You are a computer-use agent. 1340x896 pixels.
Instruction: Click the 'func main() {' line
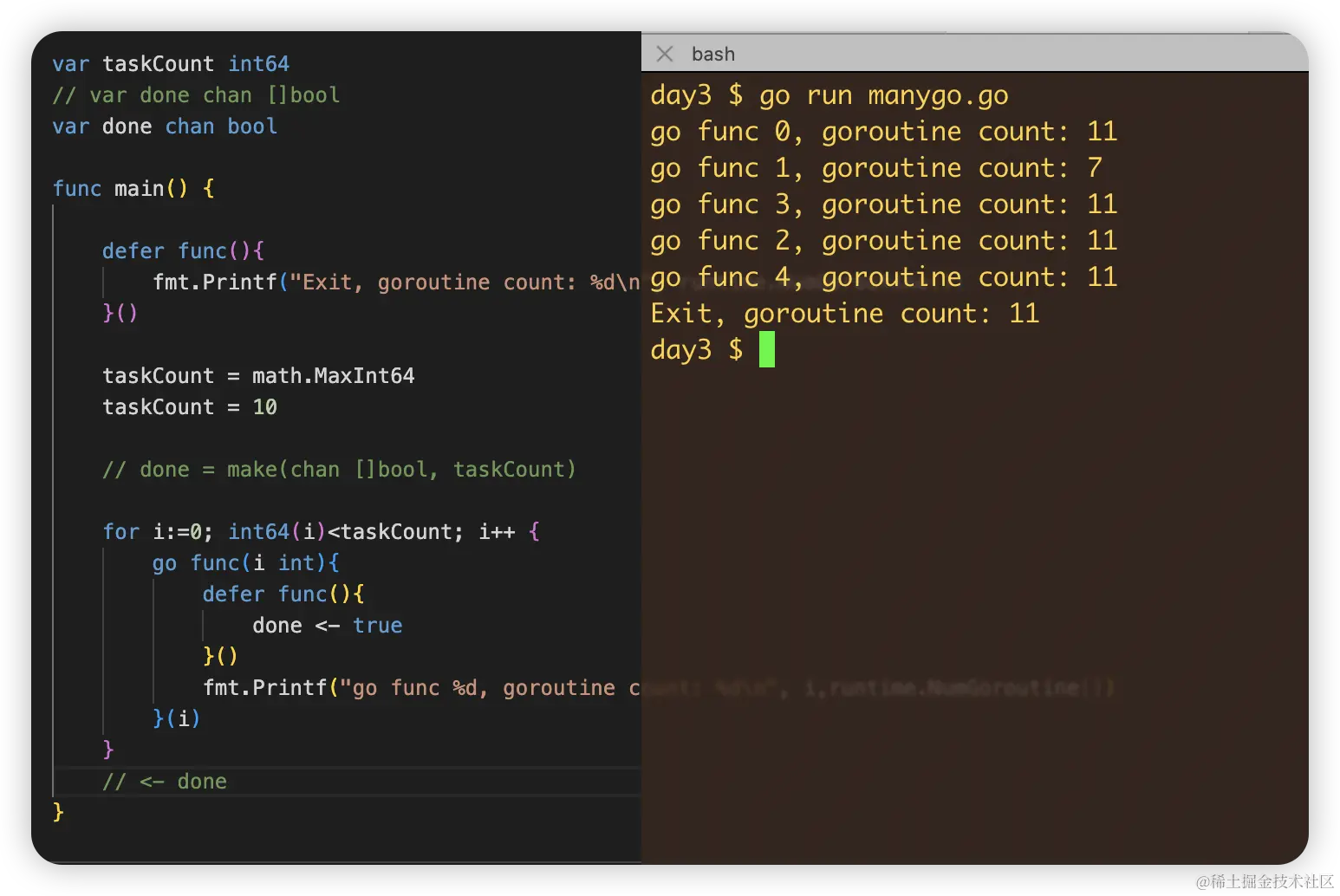click(x=133, y=189)
